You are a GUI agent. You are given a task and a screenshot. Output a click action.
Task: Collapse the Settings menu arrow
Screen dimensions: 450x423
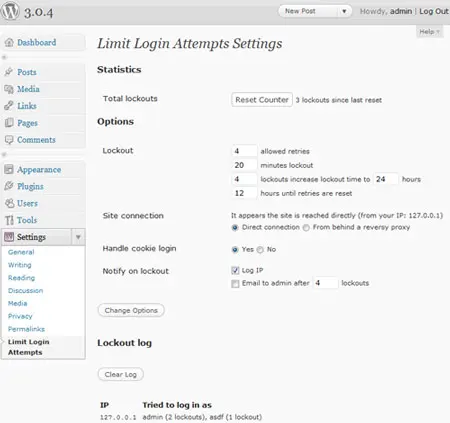point(78,237)
